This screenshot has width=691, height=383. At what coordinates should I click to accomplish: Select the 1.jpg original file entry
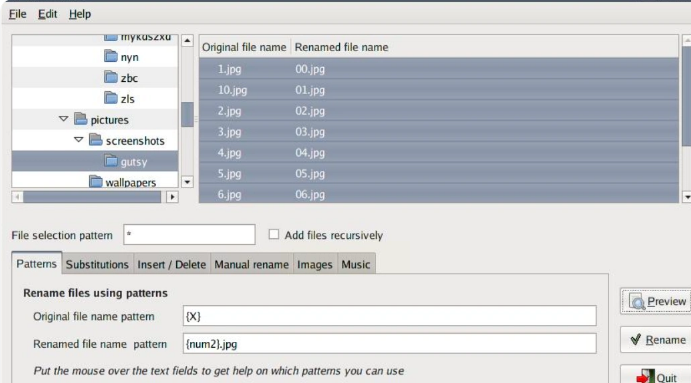(229, 69)
